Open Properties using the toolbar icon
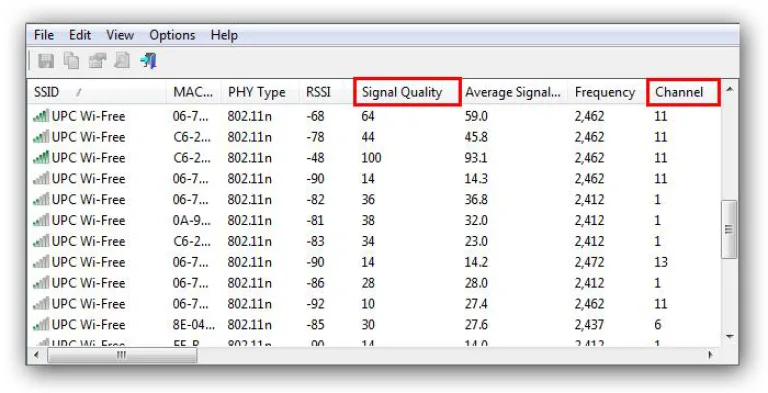This screenshot has height=393, width=768. click(97, 61)
